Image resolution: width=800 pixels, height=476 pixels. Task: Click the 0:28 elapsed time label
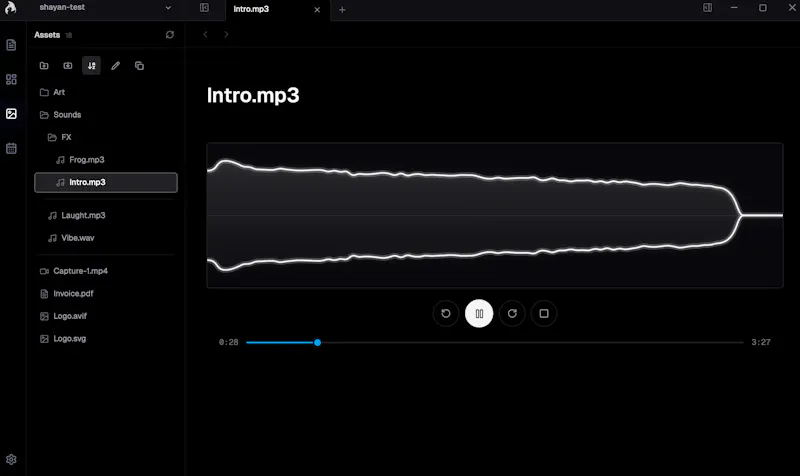tap(229, 342)
